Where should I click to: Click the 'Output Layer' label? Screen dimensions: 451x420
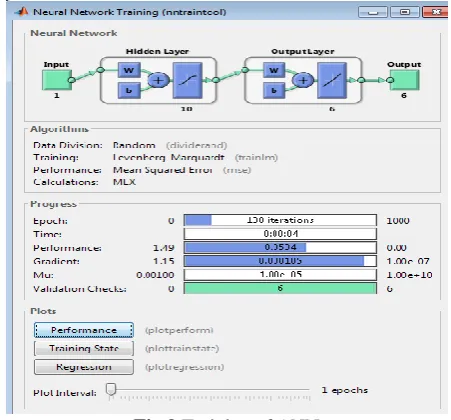click(x=303, y=51)
